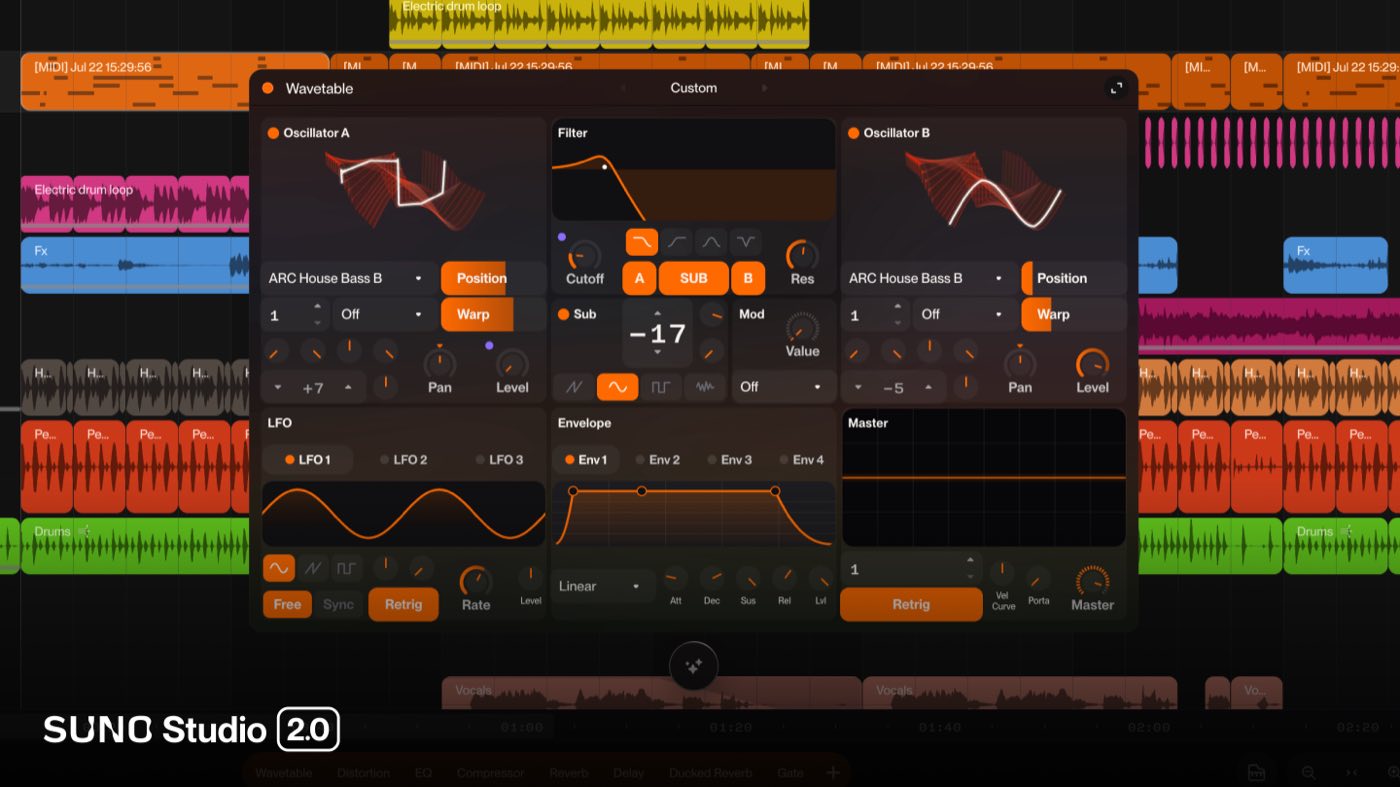Viewport: 1400px width, 787px height.
Task: Add an effect with the plus icon
Action: pyautogui.click(x=832, y=773)
